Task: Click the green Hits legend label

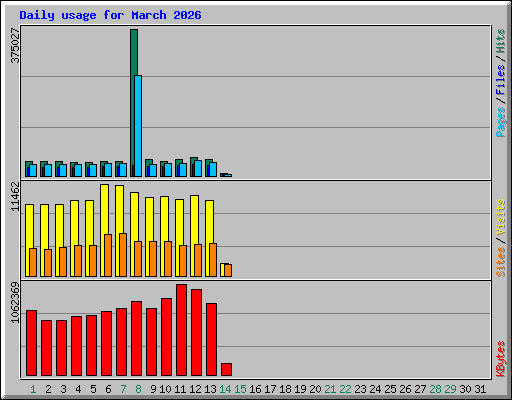Action: [x=500, y=41]
